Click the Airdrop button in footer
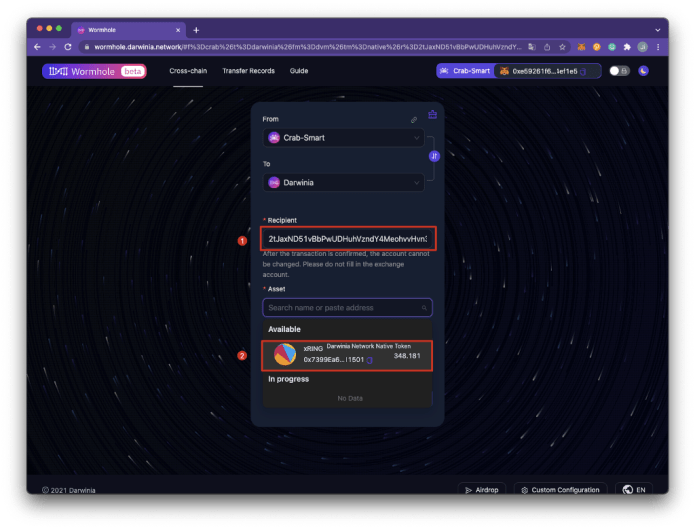The height and width of the screenshot is (529, 695). pyautogui.click(x=482, y=490)
